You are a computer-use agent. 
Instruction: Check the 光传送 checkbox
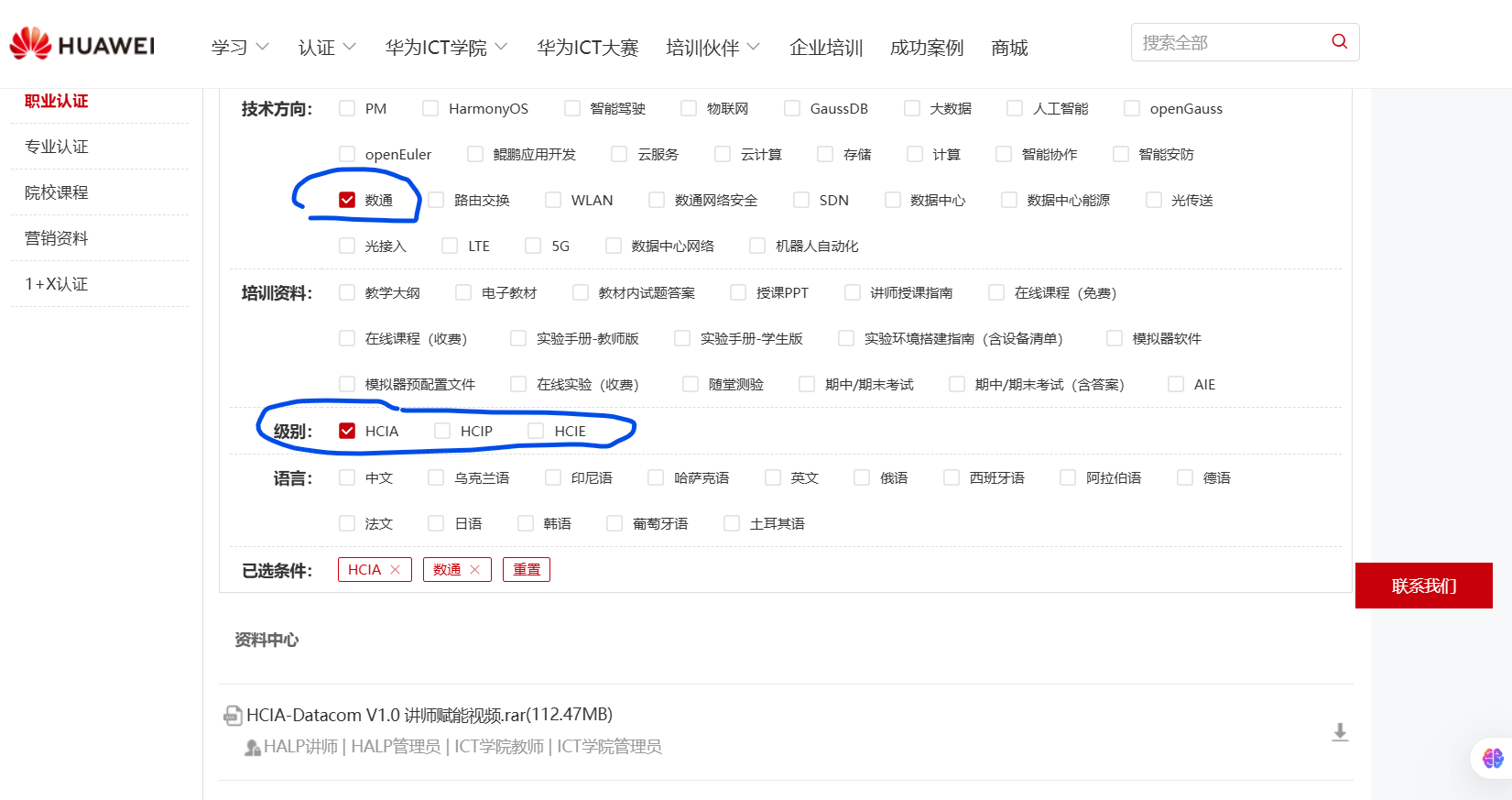tap(1154, 200)
